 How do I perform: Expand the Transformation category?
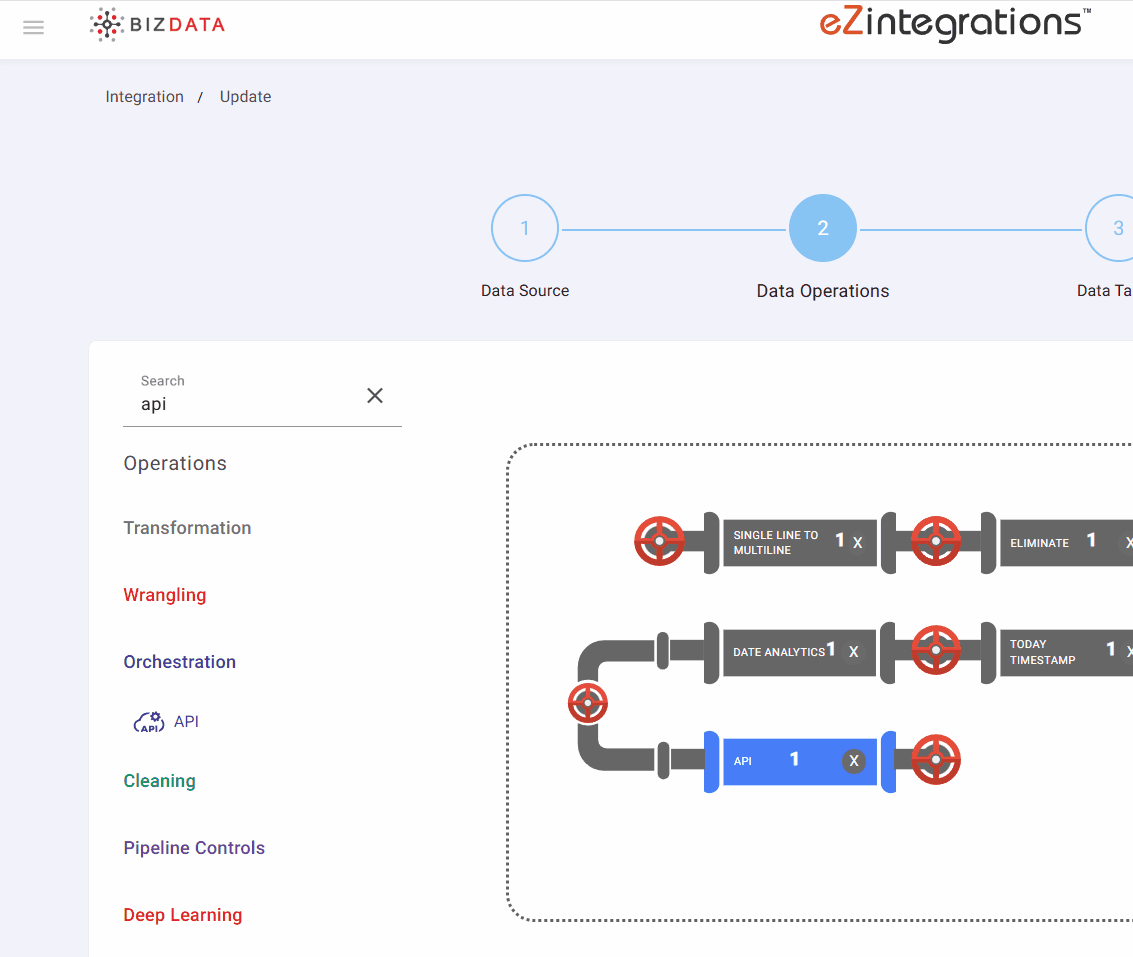tap(187, 528)
